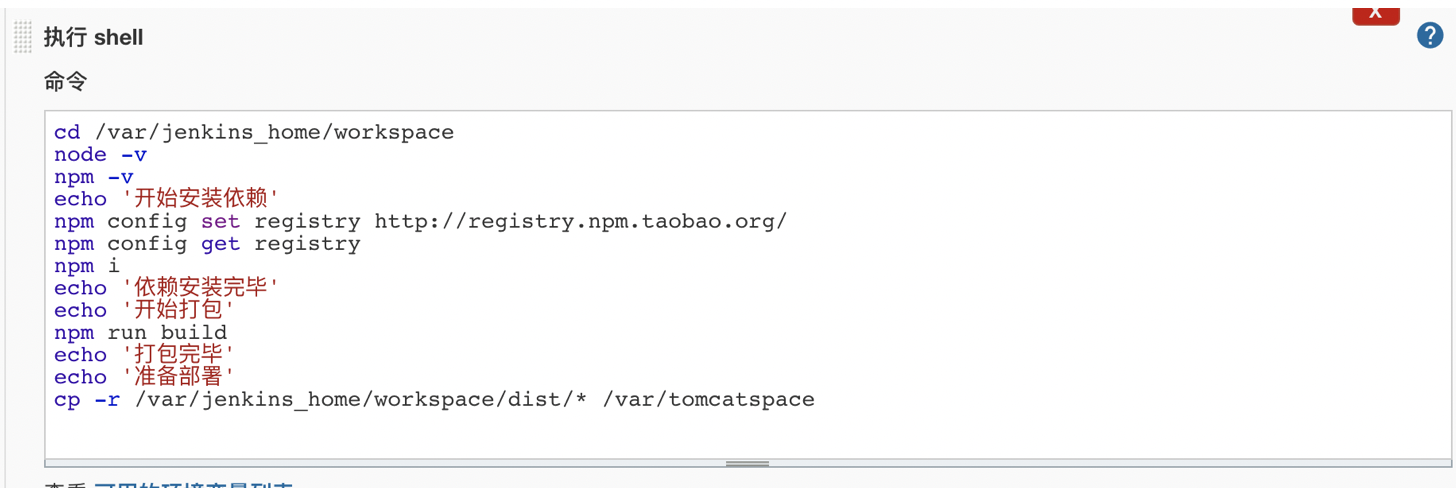Click the 命令 field label

coord(65,81)
